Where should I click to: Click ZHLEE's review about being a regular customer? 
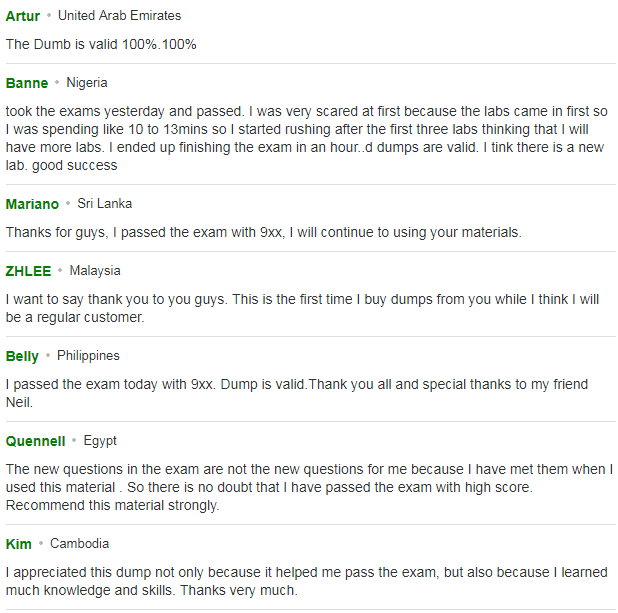pos(302,308)
